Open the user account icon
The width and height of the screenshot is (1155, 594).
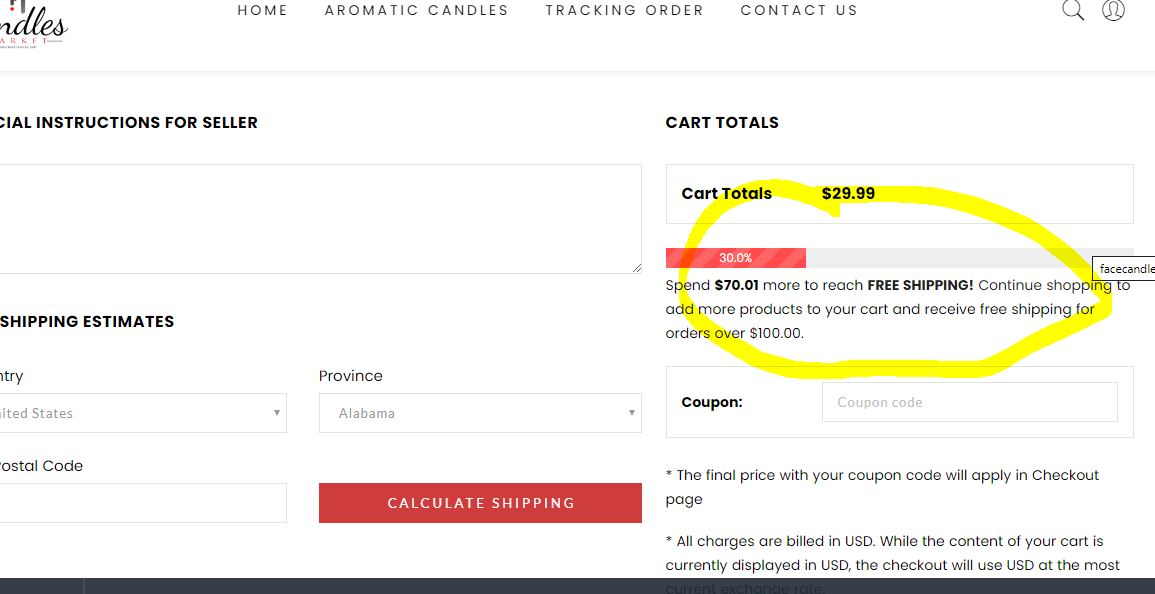click(x=1113, y=11)
